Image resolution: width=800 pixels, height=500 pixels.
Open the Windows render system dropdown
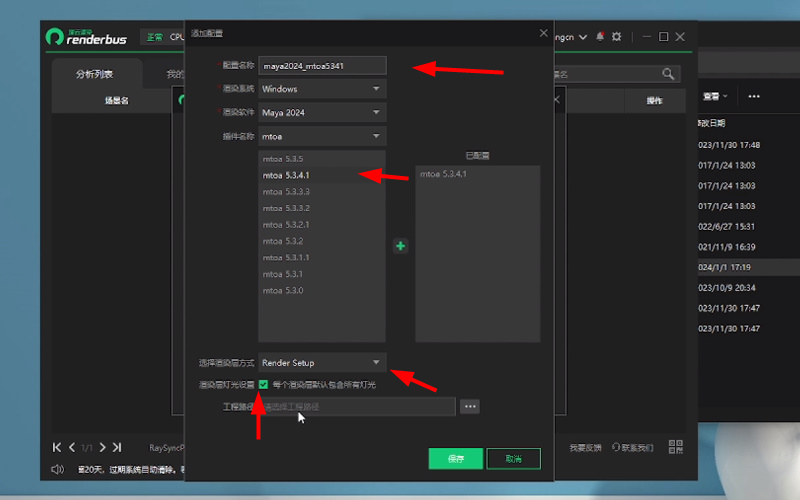pyautogui.click(x=322, y=89)
